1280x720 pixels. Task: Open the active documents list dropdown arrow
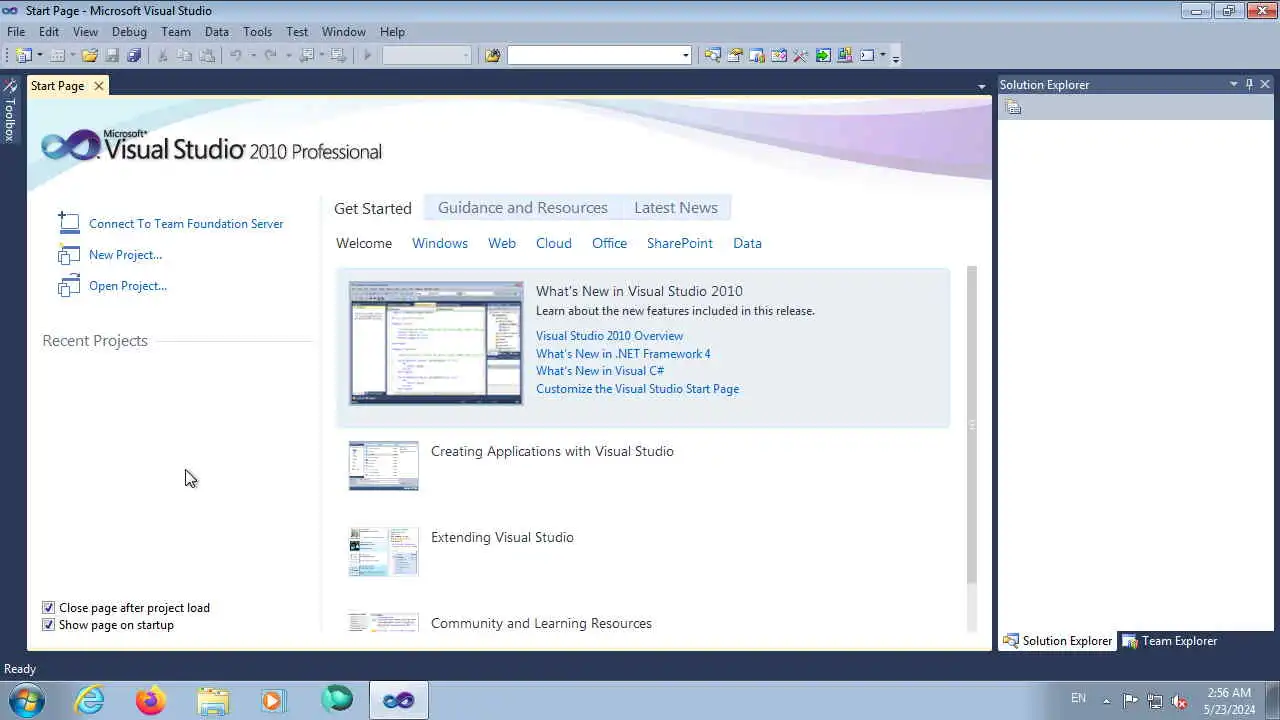[x=982, y=87]
